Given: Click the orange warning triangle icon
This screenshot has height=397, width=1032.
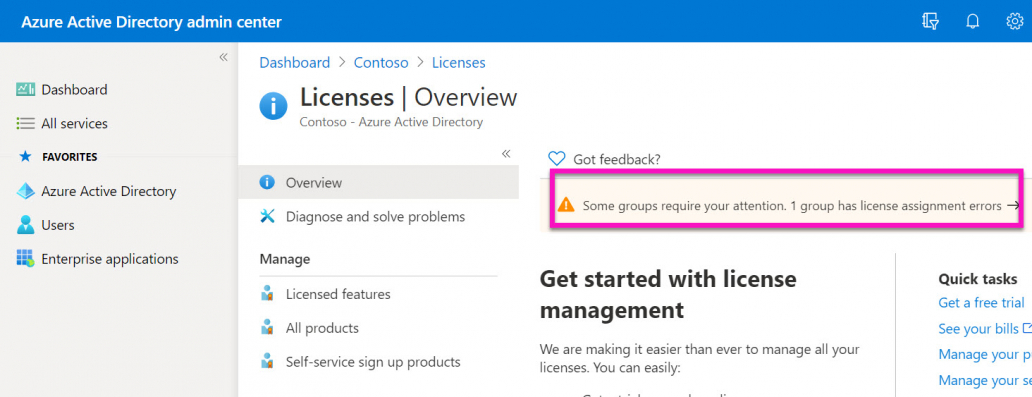Looking at the screenshot, I should click(x=565, y=205).
